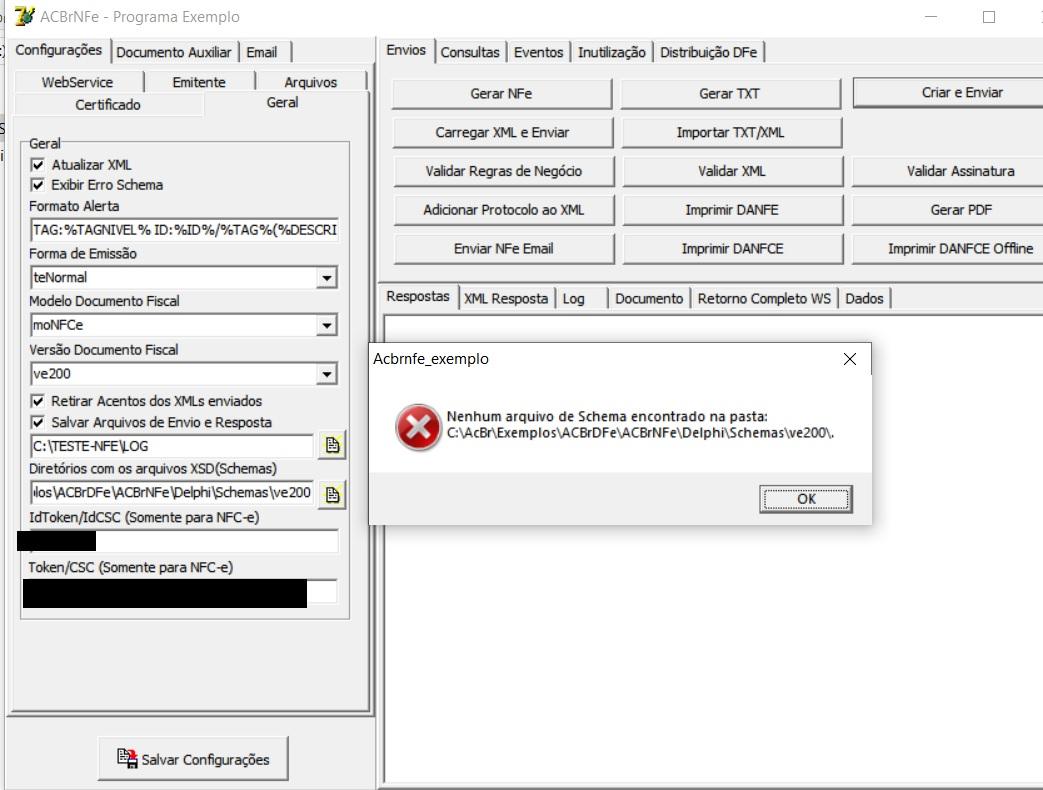The height and width of the screenshot is (790, 1043).
Task: Click Adicionar Protocolo ao XML button
Action: (504, 209)
